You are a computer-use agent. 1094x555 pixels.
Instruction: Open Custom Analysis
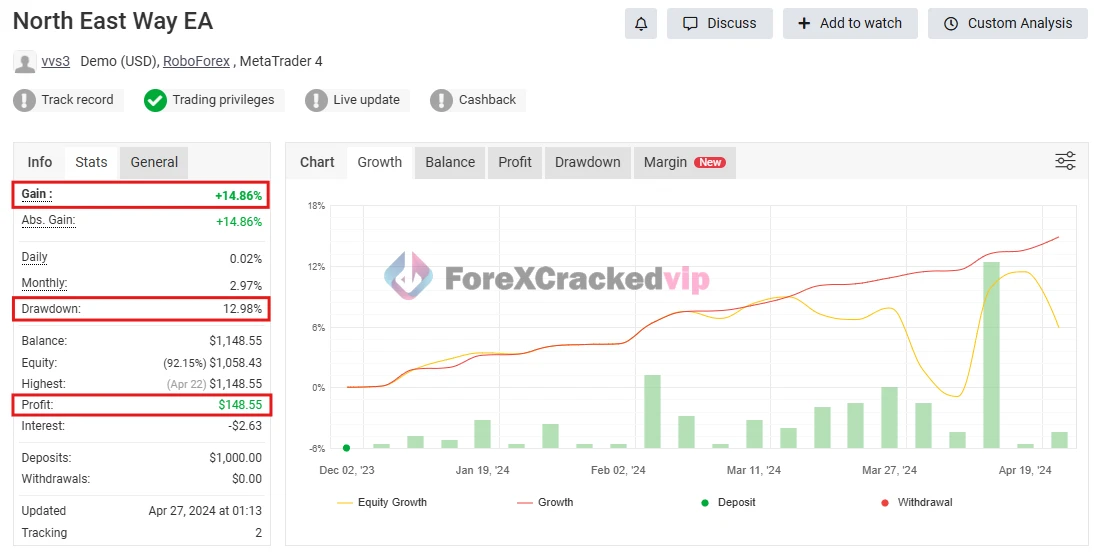click(1007, 23)
